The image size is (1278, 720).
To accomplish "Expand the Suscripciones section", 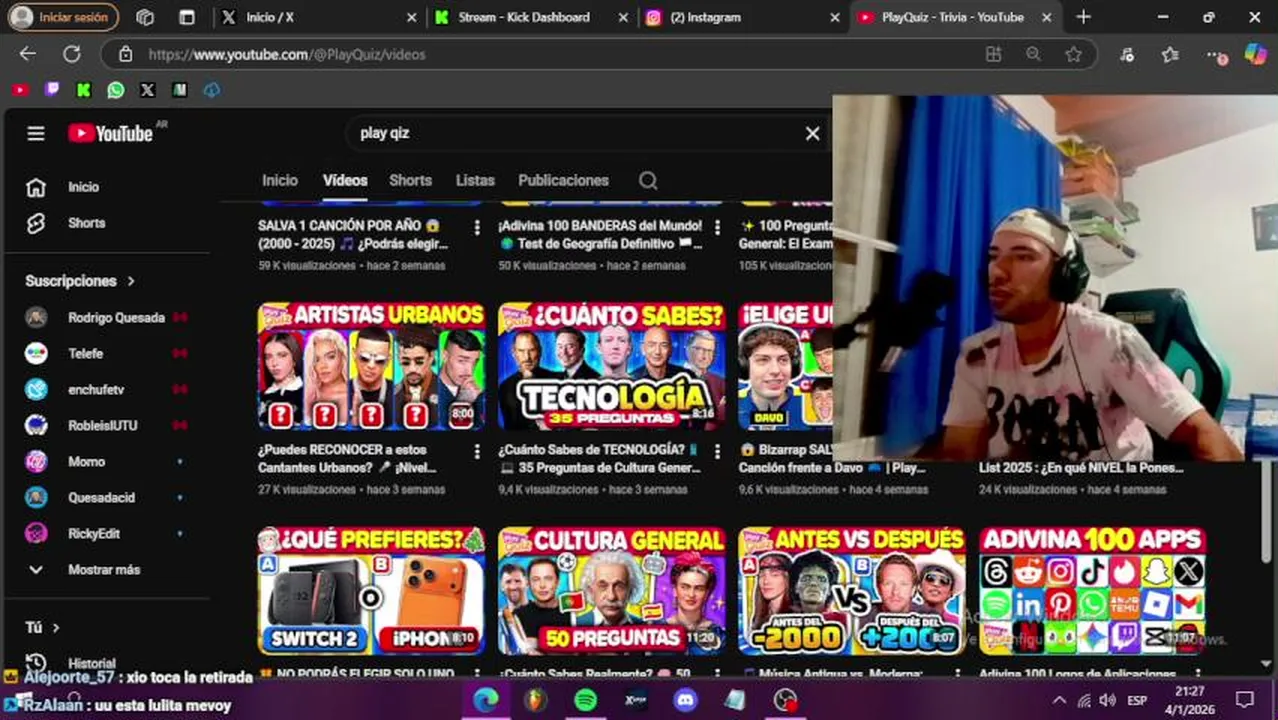I will click(x=80, y=281).
